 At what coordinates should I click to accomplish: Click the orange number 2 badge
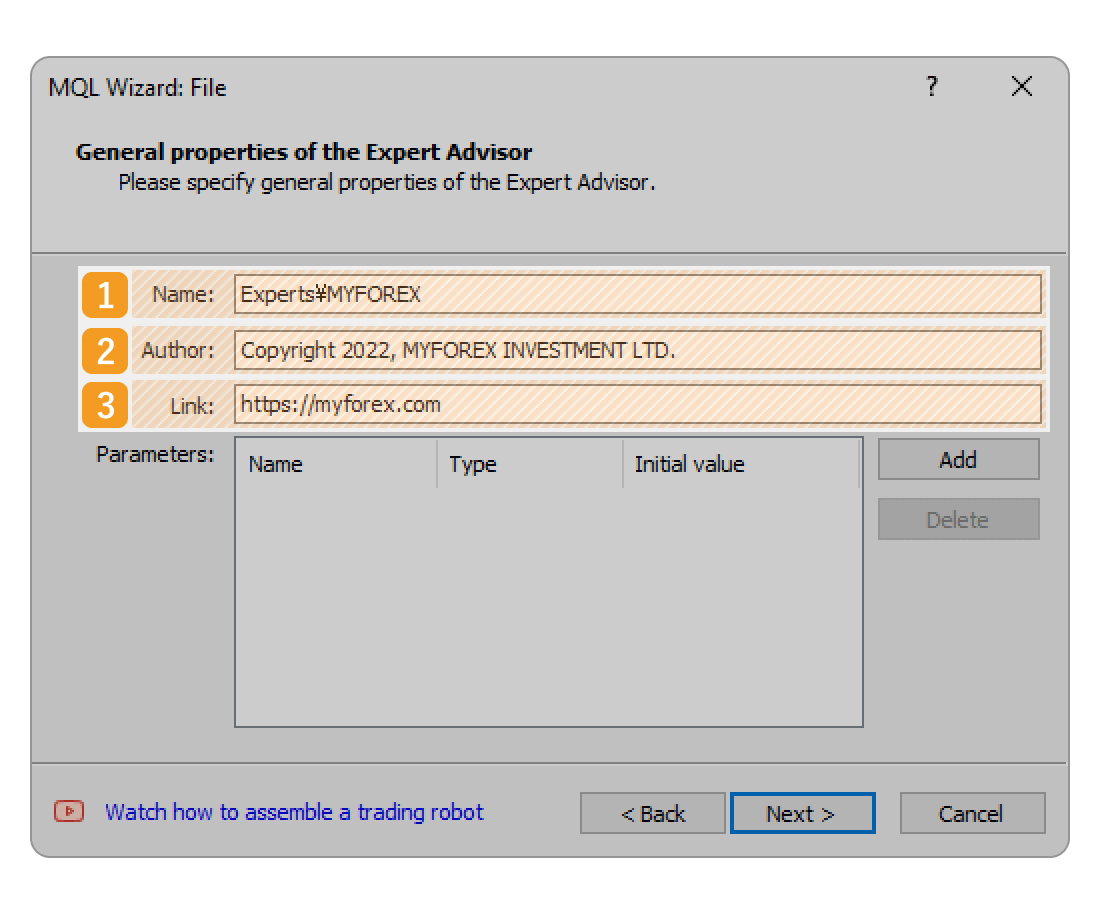(x=104, y=350)
